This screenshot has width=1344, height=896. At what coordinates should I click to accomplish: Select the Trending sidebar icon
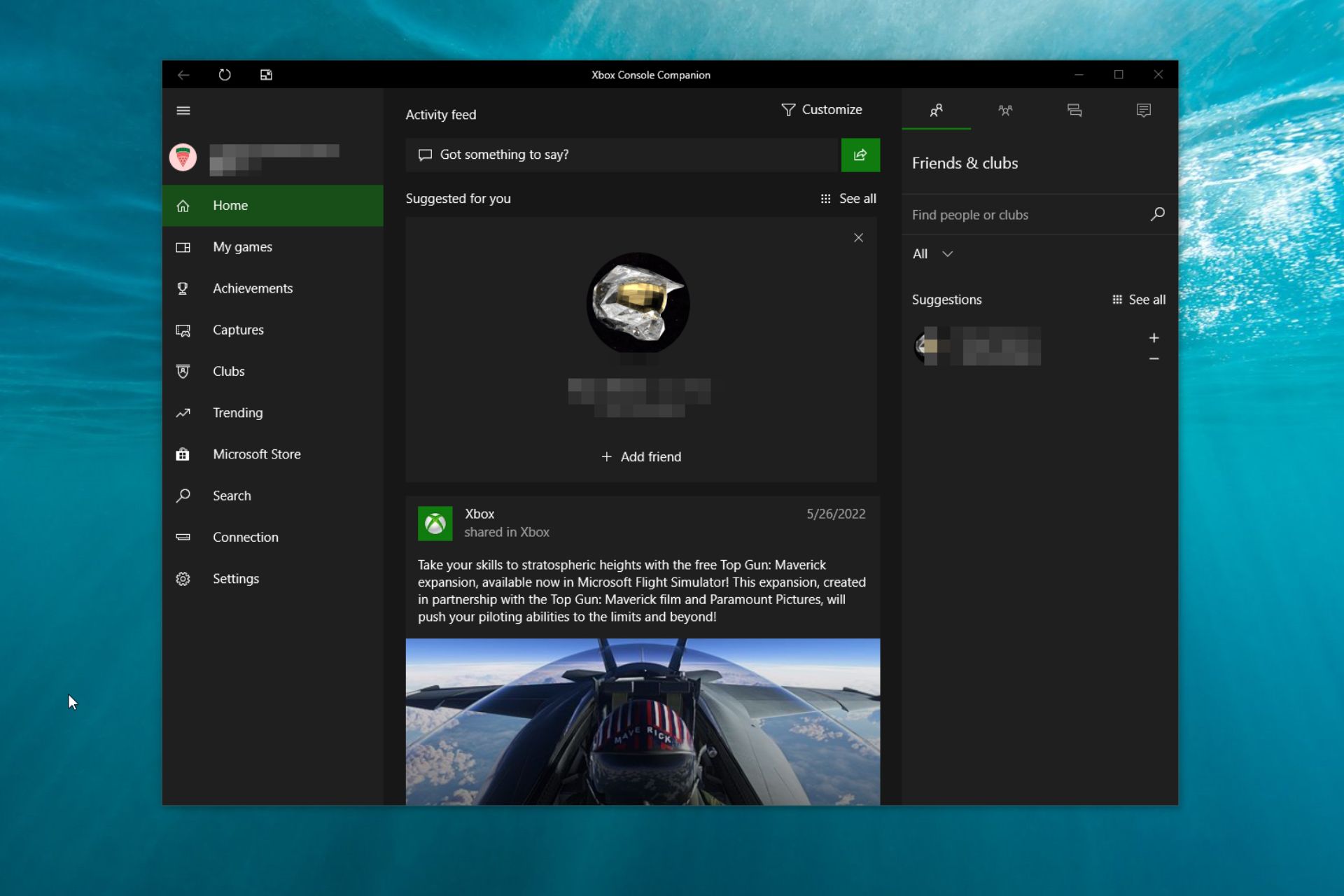[x=183, y=412]
